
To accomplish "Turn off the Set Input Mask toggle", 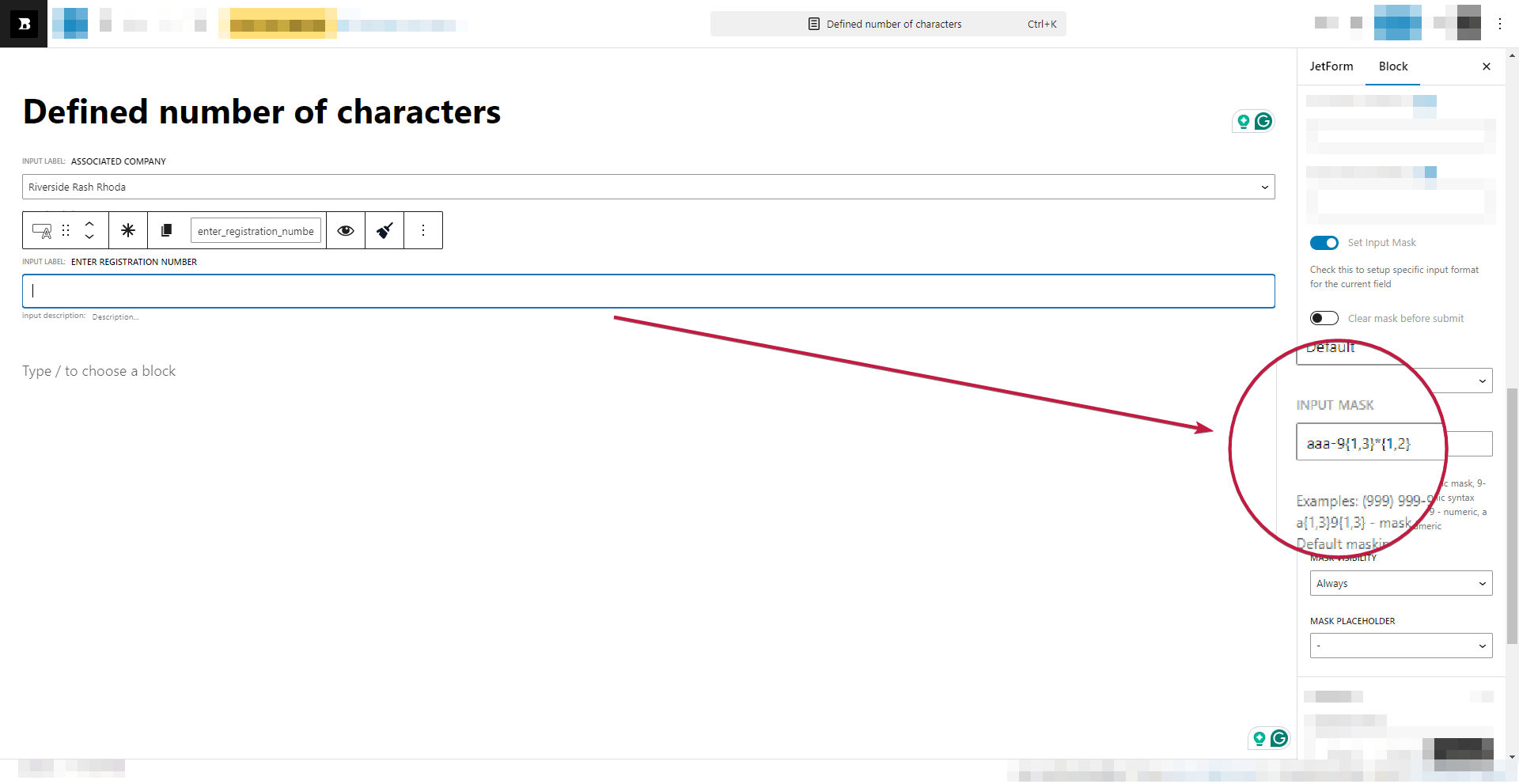I will coord(1324,243).
